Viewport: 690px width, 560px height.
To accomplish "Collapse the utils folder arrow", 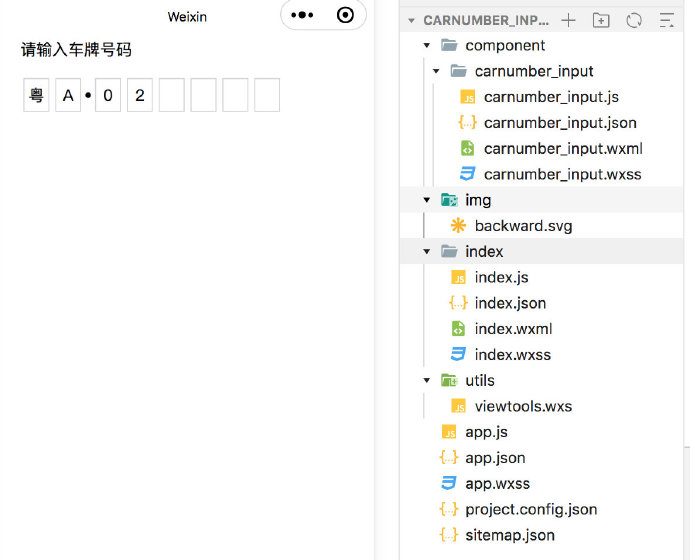I will point(426,380).
